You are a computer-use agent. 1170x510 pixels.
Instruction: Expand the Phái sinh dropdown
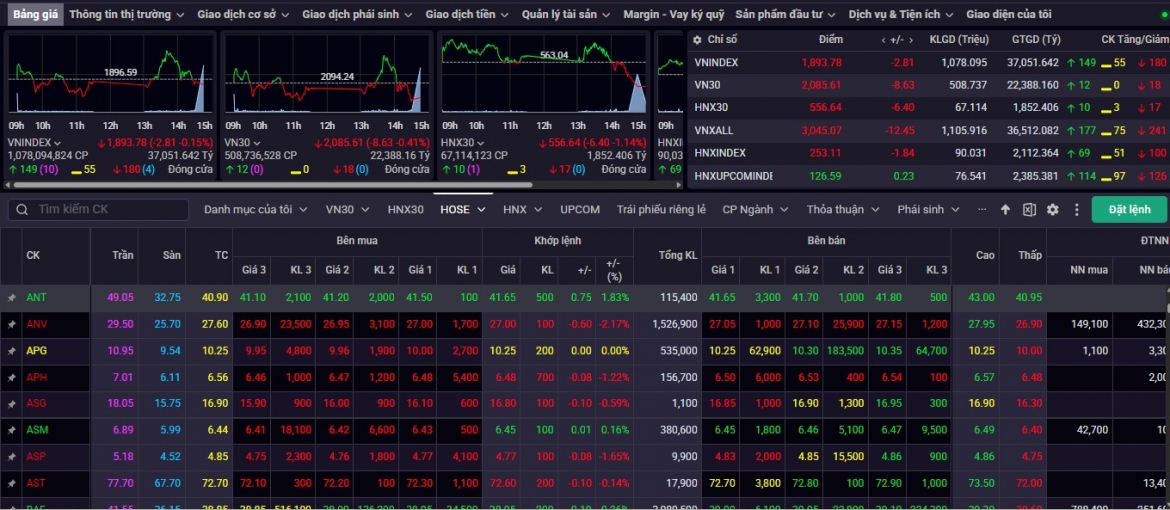(x=956, y=210)
